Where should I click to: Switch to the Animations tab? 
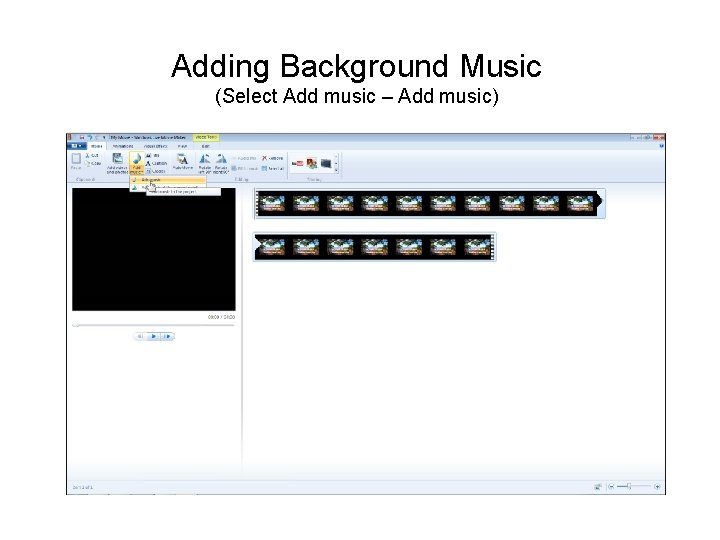(123, 146)
